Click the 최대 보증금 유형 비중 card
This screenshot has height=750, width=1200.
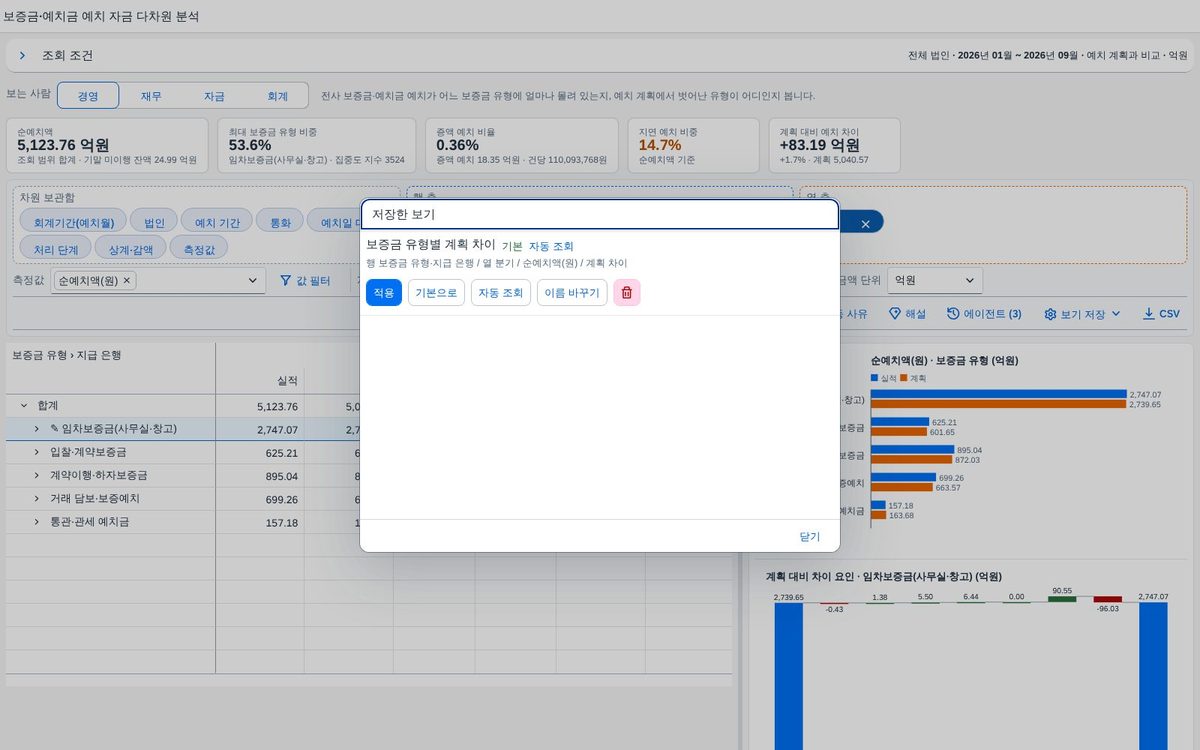317,145
